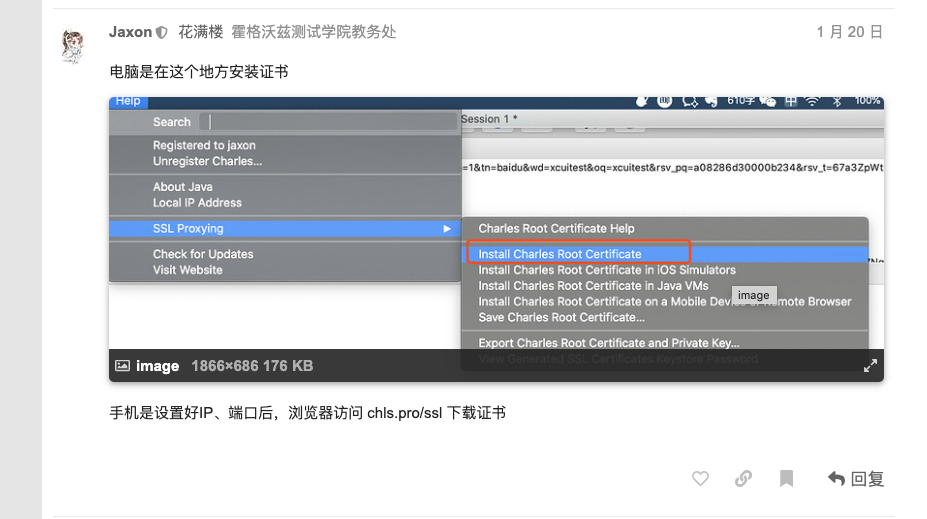Click the SSL Proxying submenu arrow

pyautogui.click(x=447, y=229)
